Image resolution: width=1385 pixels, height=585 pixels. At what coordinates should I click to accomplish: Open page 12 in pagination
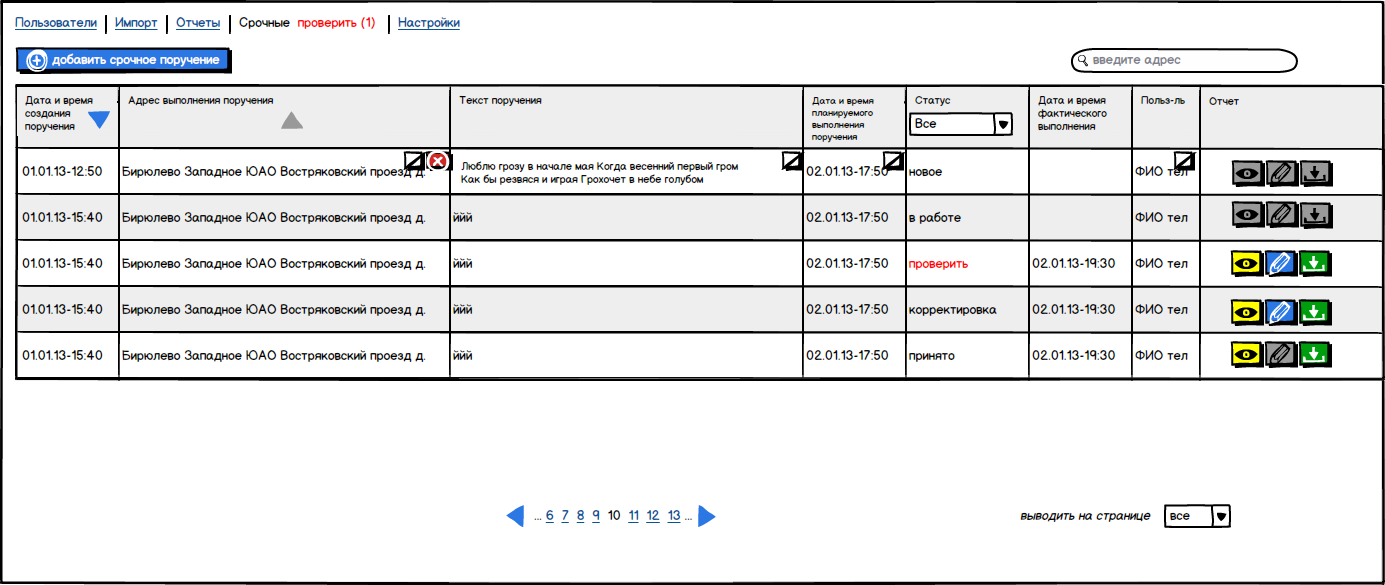coord(652,516)
